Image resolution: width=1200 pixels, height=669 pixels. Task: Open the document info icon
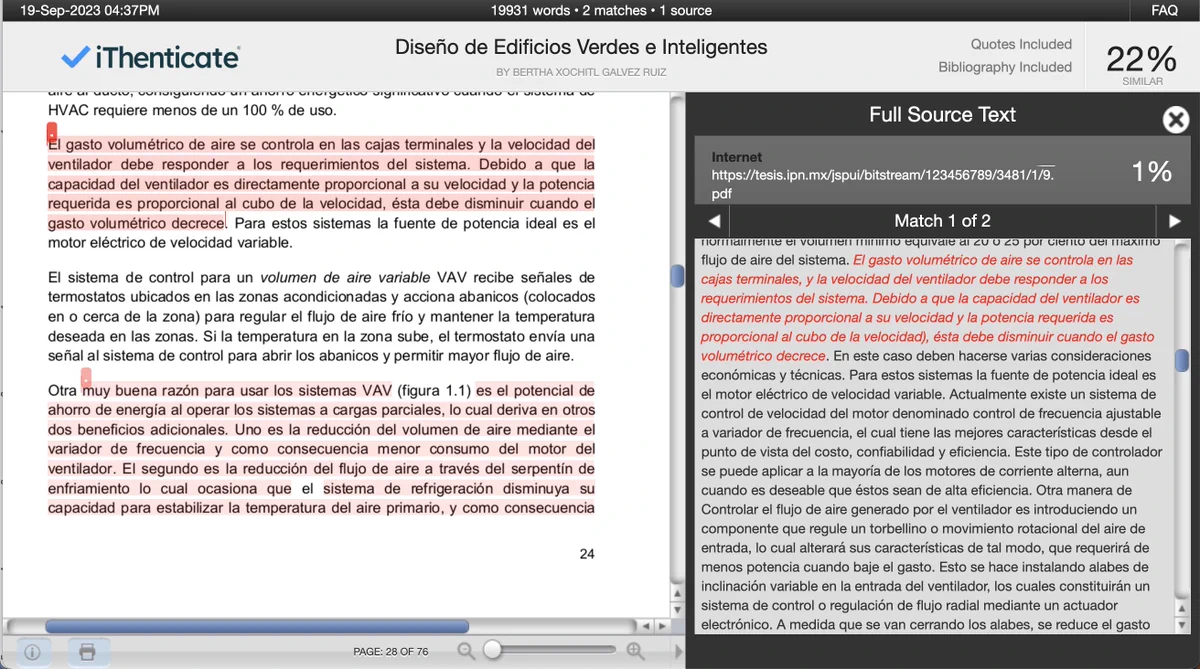click(x=32, y=652)
